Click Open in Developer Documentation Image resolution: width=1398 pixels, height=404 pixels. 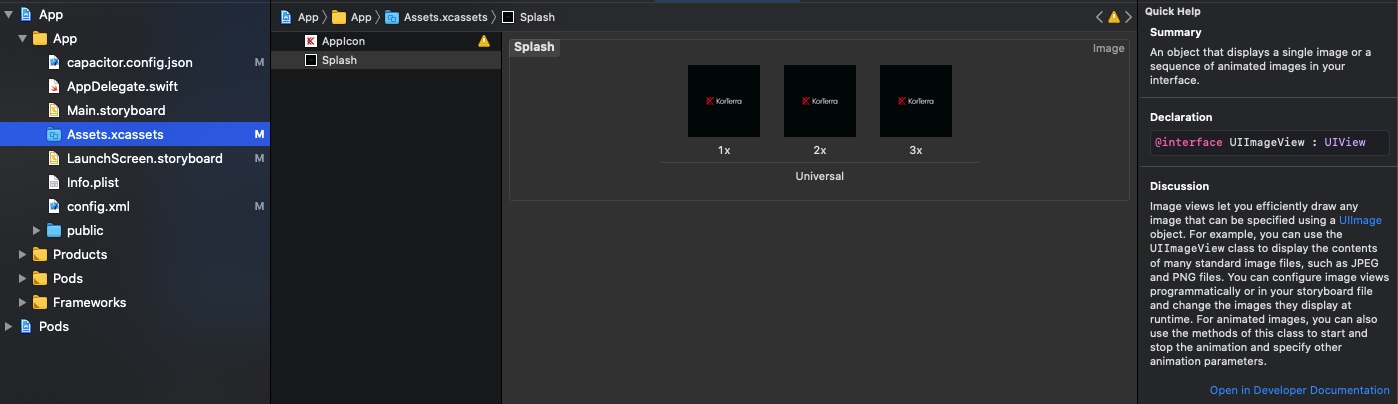pyautogui.click(x=1299, y=390)
